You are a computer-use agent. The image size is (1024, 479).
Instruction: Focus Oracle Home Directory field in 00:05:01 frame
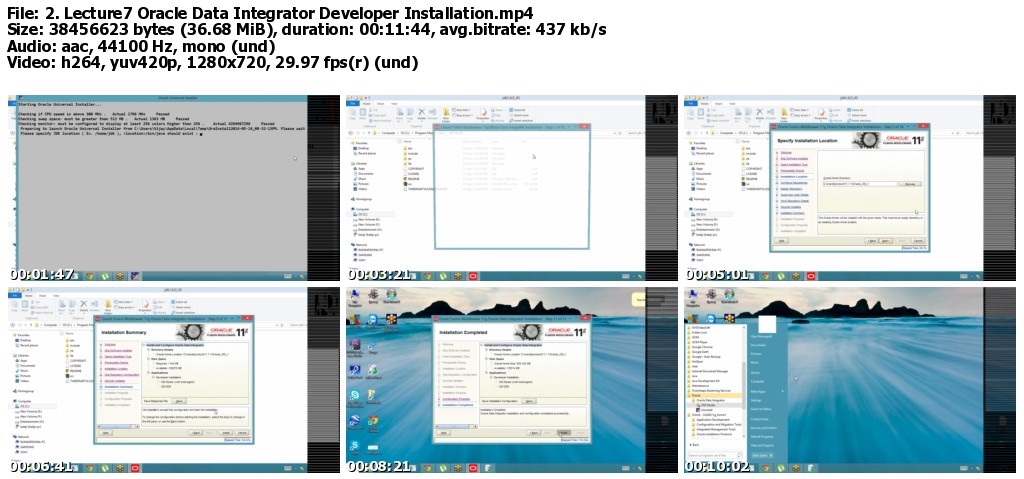[860, 184]
